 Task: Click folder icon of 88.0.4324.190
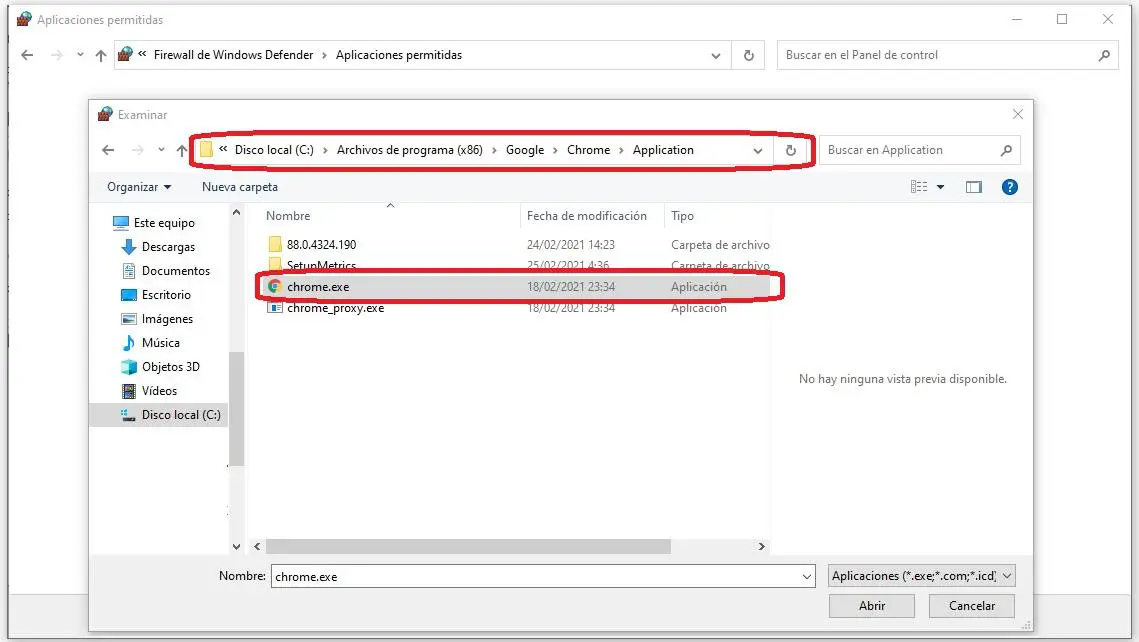(x=275, y=244)
